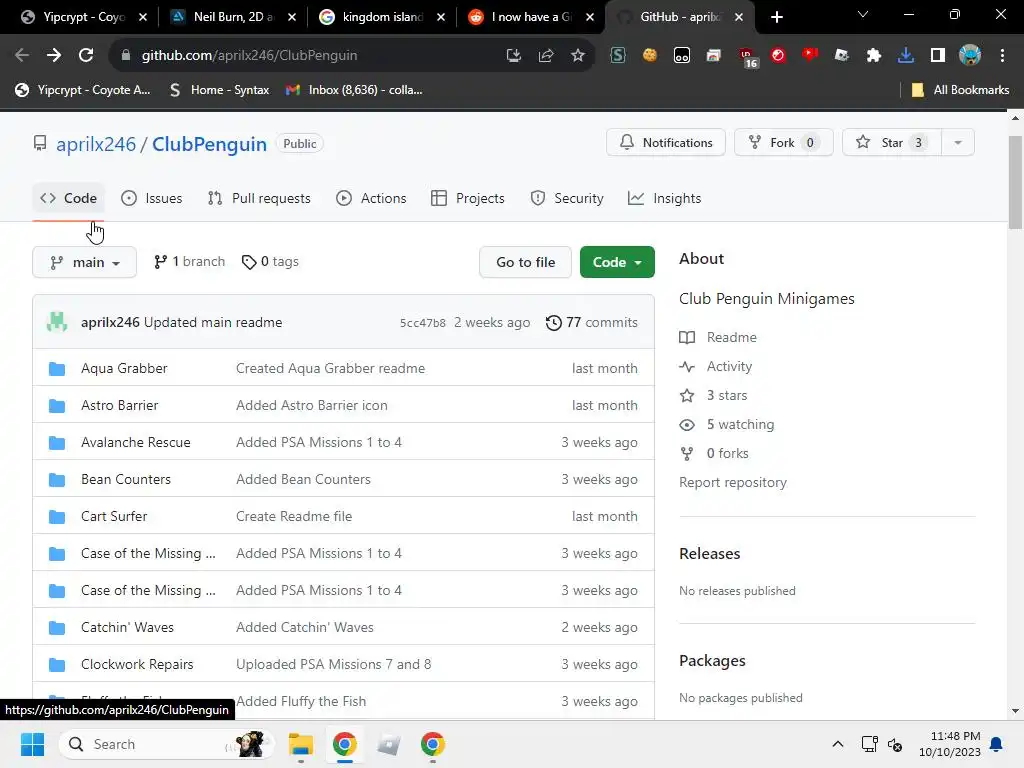
Task: Click 'Uploaded PSA Missions 7 and 8' commit message
Action: point(334,664)
